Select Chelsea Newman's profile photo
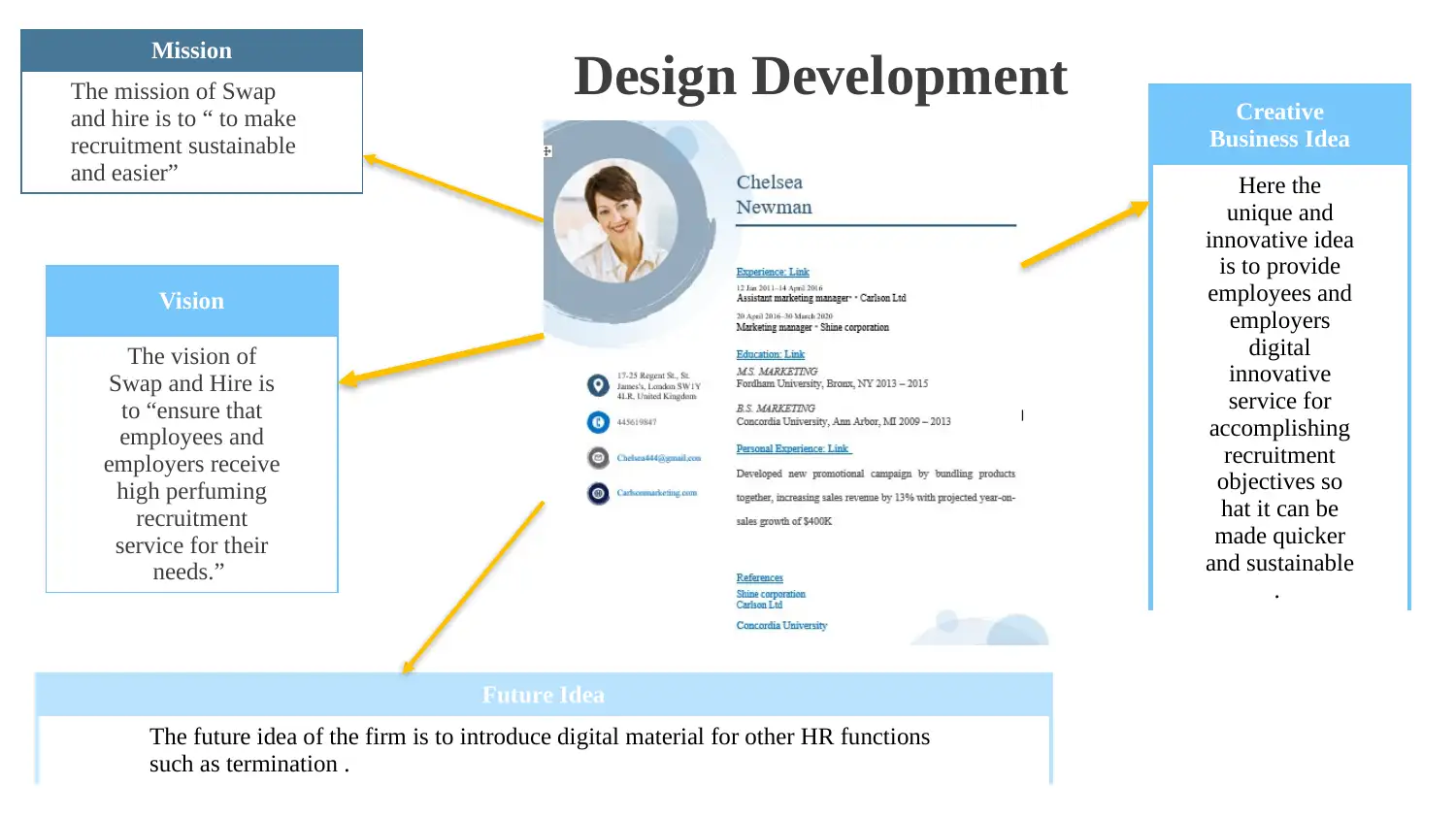Image resolution: width=1456 pixels, height=819 pixels. point(615,220)
